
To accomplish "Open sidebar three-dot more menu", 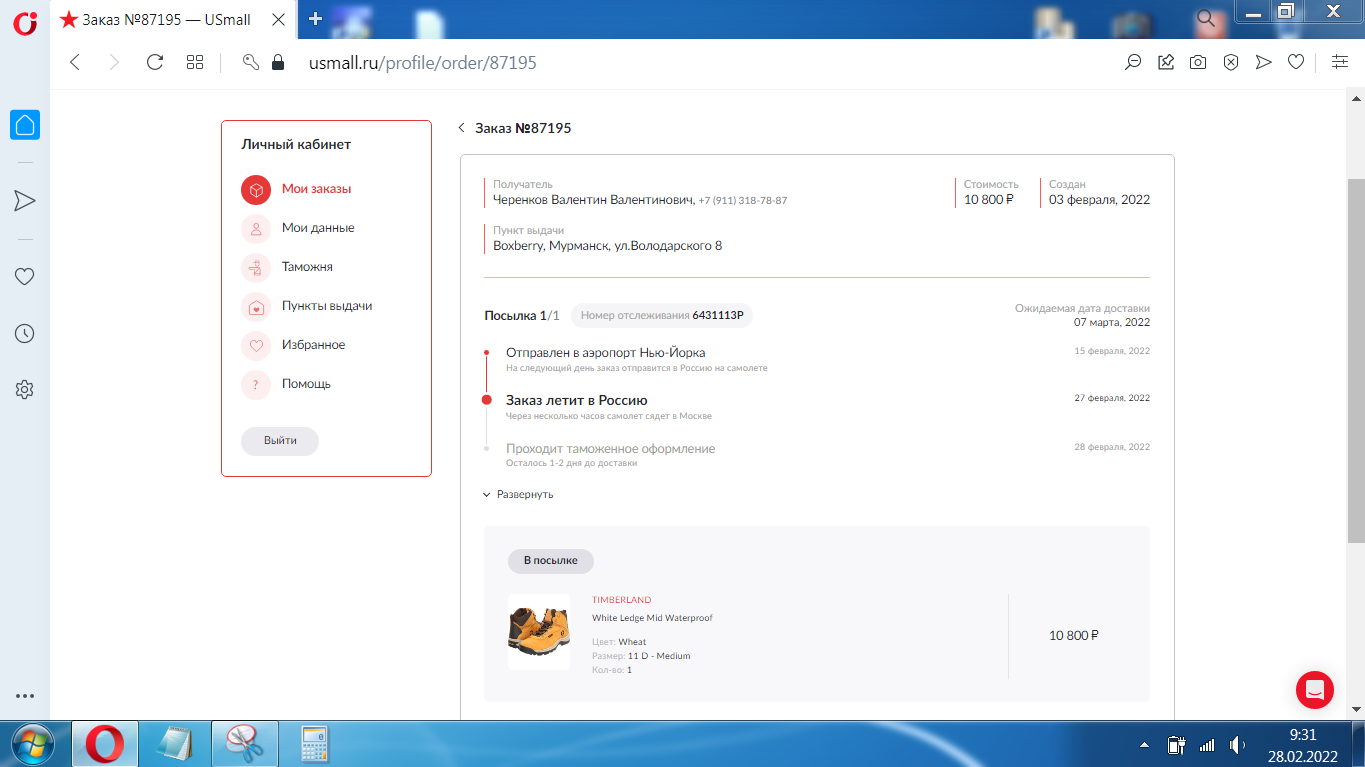I will click(25, 696).
